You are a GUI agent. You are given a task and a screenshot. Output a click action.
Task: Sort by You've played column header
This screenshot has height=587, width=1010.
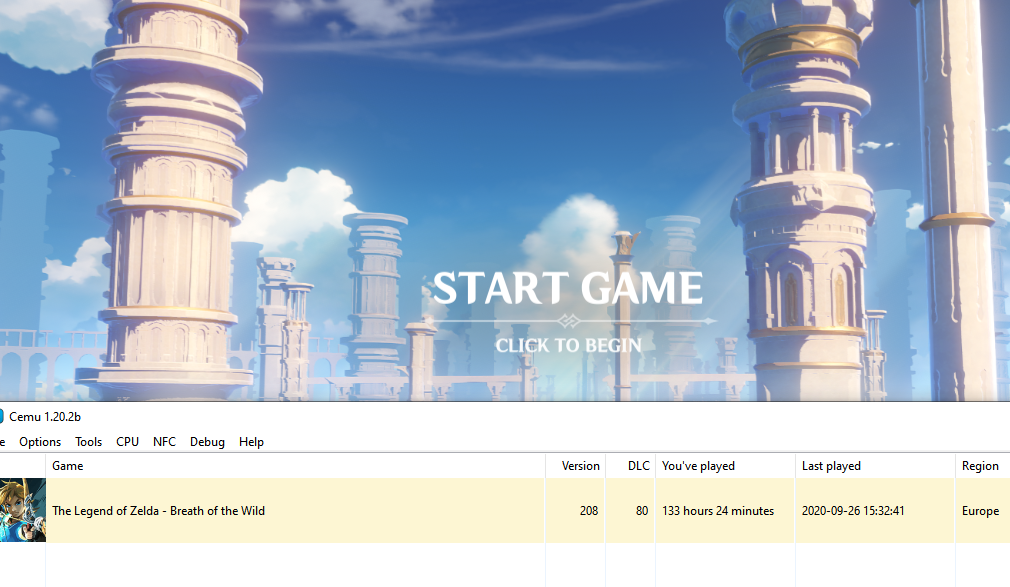click(x=725, y=466)
